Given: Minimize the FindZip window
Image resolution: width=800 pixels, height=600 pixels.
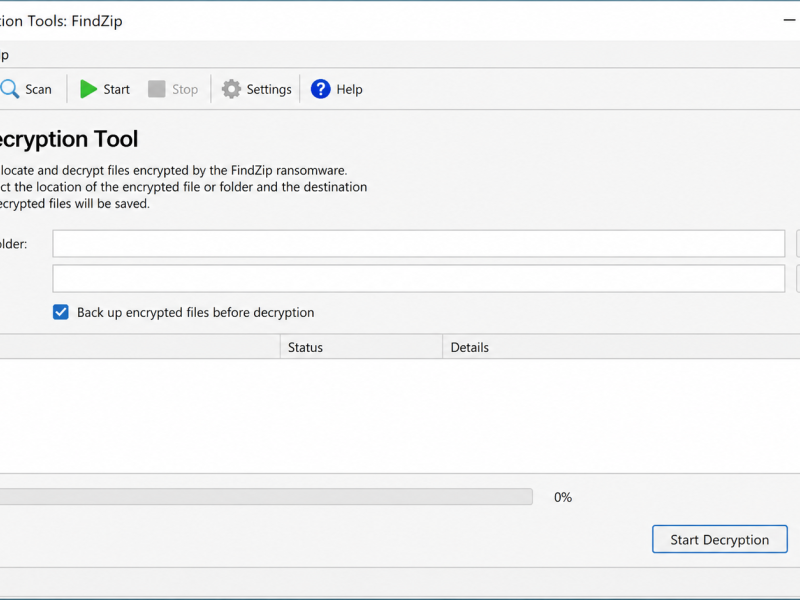Looking at the screenshot, I should point(789,20).
